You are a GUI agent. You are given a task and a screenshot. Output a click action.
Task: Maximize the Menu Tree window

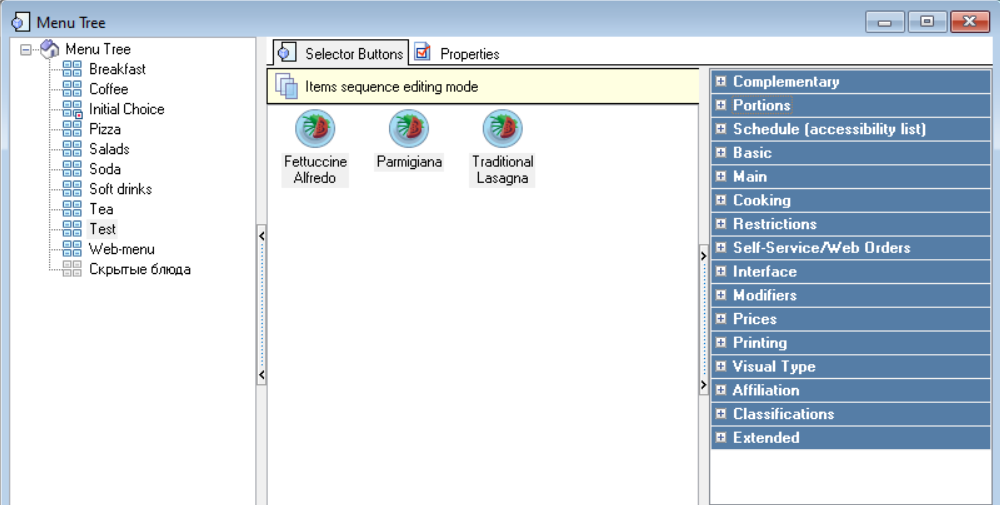(x=927, y=22)
